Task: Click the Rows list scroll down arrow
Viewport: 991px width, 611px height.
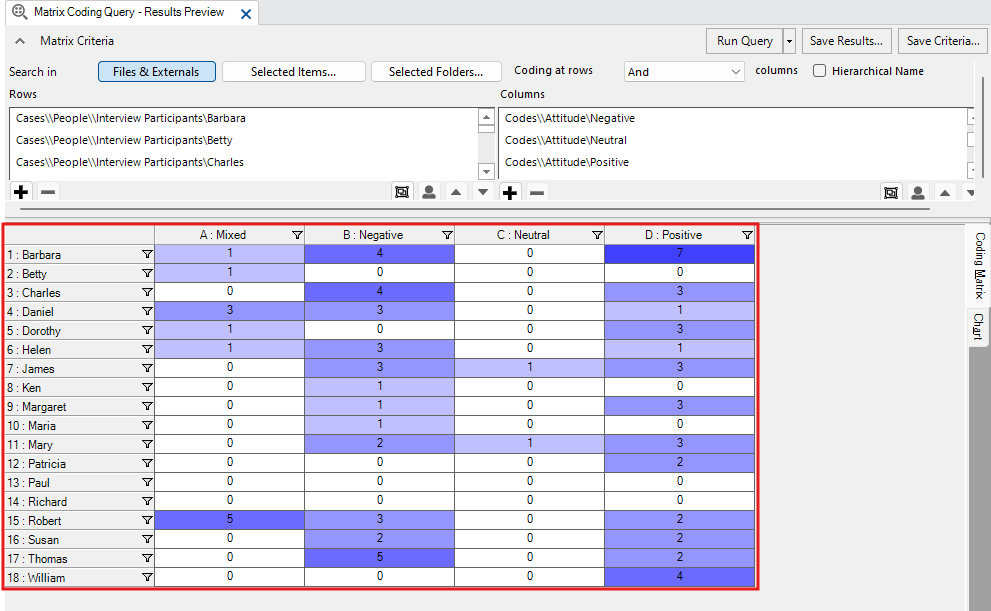Action: [x=486, y=171]
